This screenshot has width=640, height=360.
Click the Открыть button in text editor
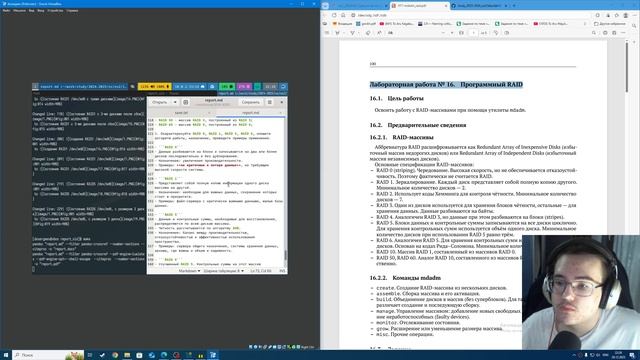pyautogui.click(x=160, y=102)
